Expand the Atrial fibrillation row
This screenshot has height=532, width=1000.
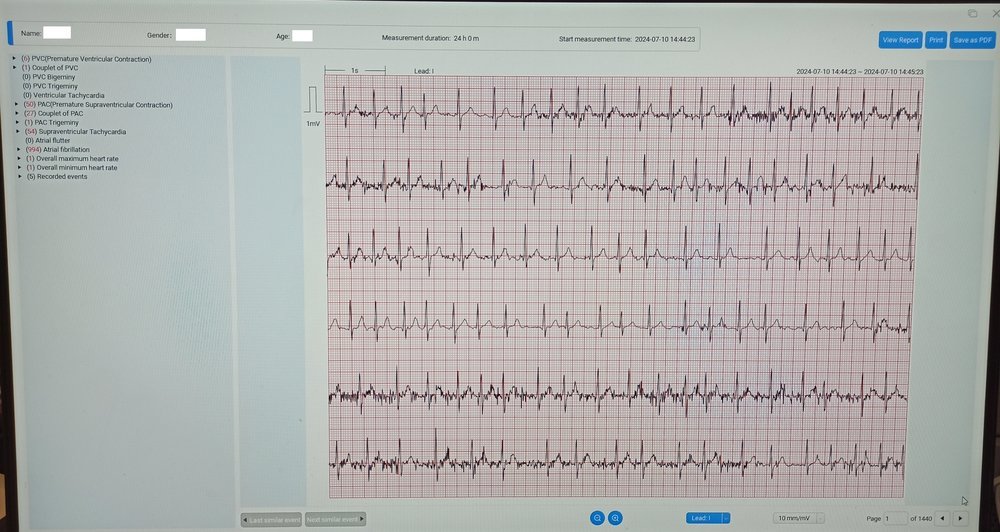click(20, 149)
